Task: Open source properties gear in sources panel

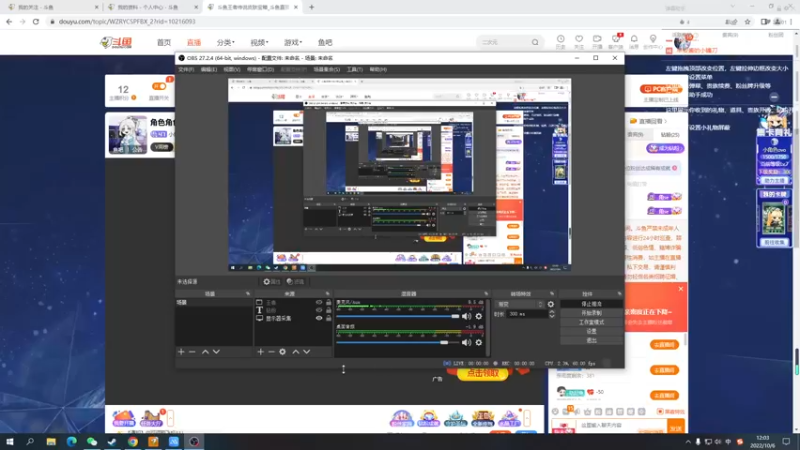Action: pos(282,352)
